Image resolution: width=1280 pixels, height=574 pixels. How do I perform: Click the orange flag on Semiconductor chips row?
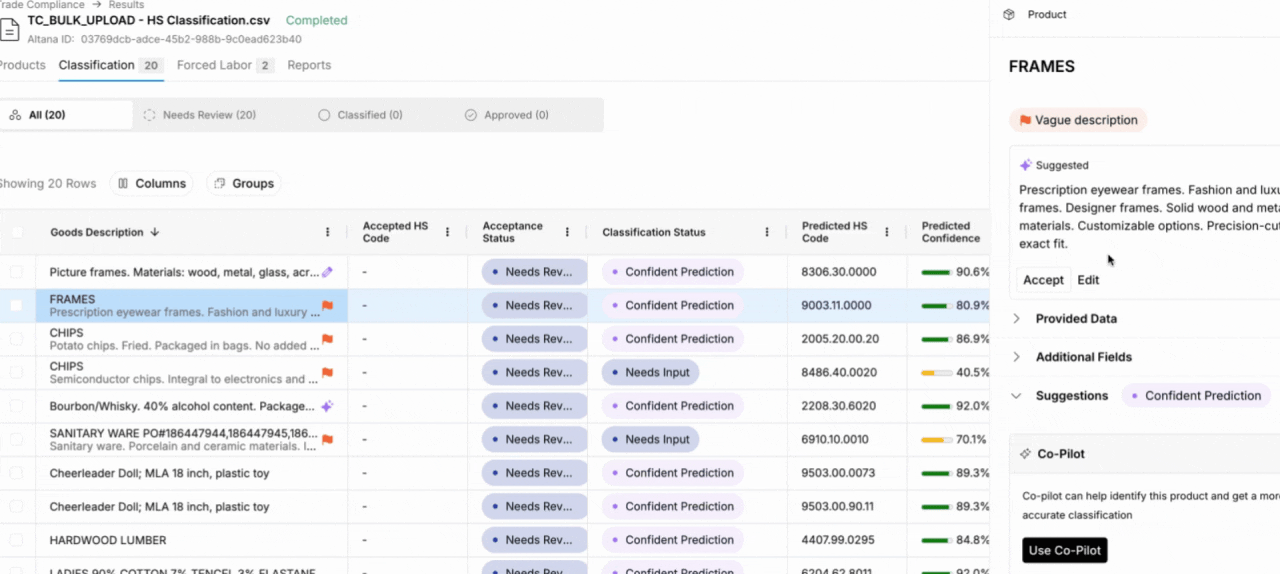click(327, 373)
